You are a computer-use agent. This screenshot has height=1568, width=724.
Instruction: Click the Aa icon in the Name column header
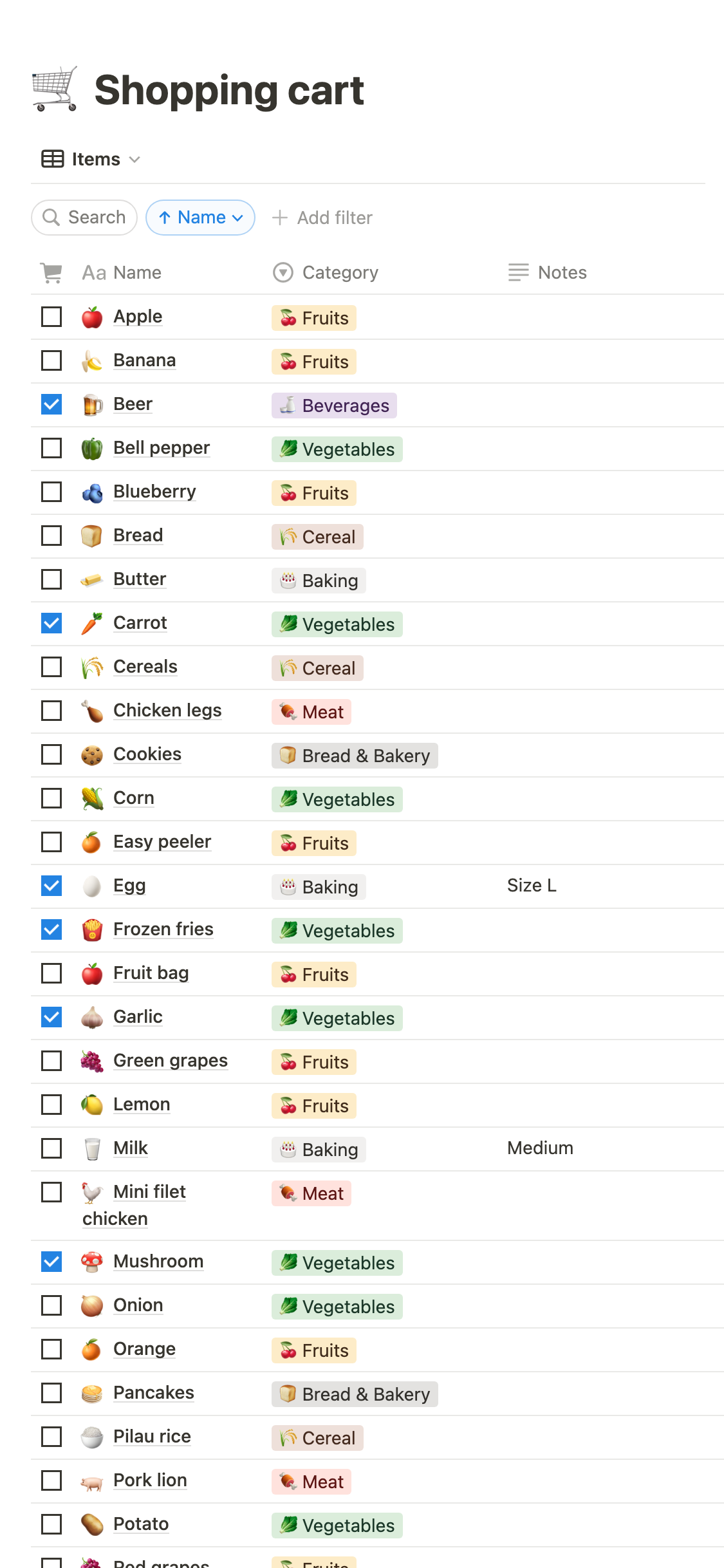pyautogui.click(x=93, y=272)
